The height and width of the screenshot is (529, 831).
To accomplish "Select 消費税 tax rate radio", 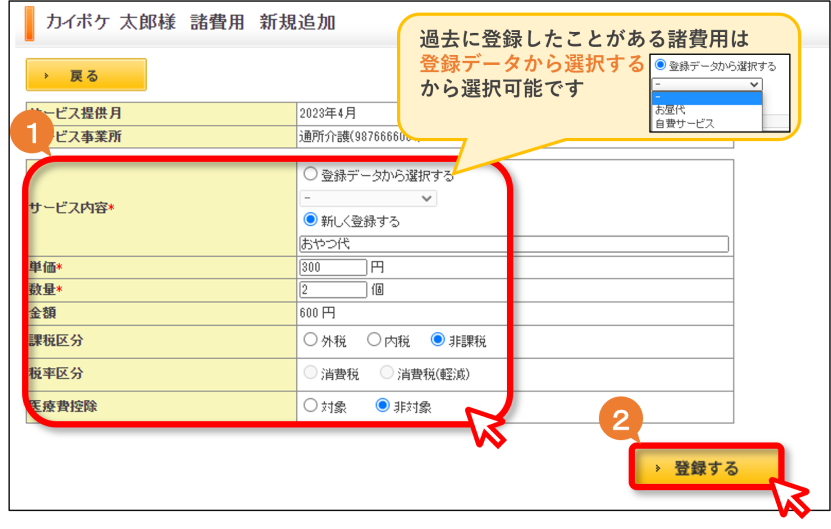I will tap(311, 373).
